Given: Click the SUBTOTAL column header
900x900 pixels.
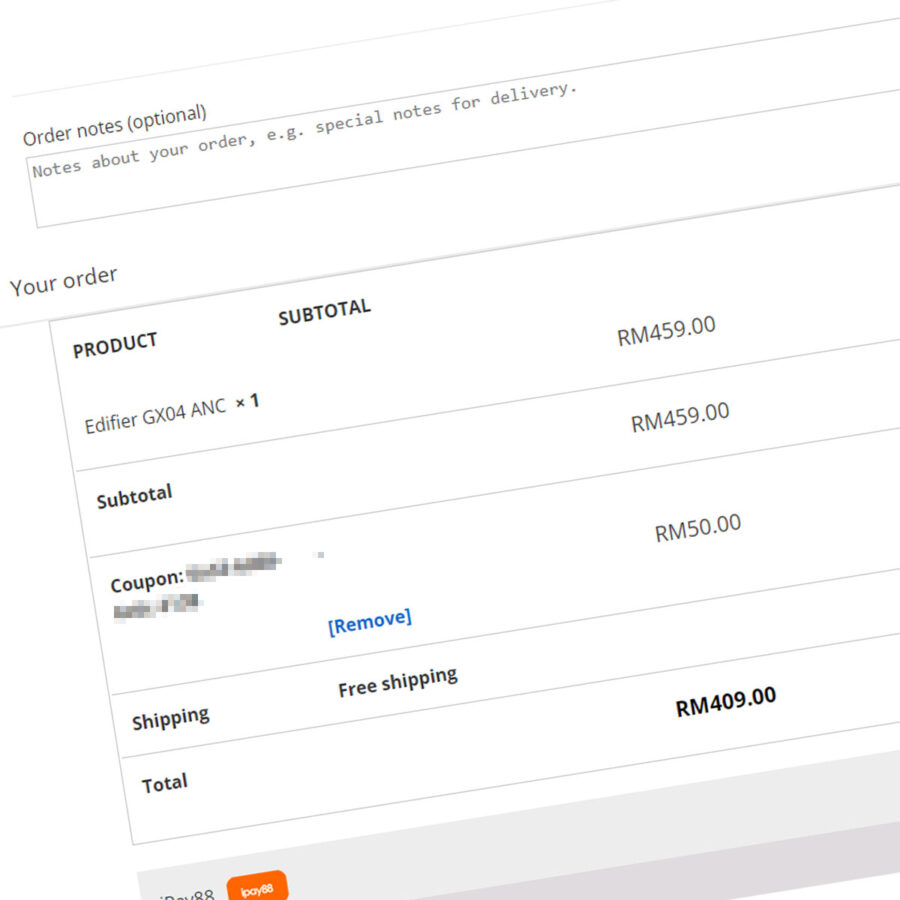Looking at the screenshot, I should 324,312.
